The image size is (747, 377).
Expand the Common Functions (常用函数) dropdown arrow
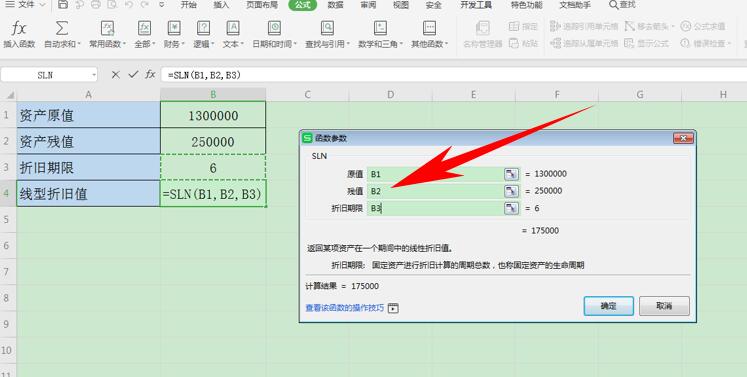point(125,44)
